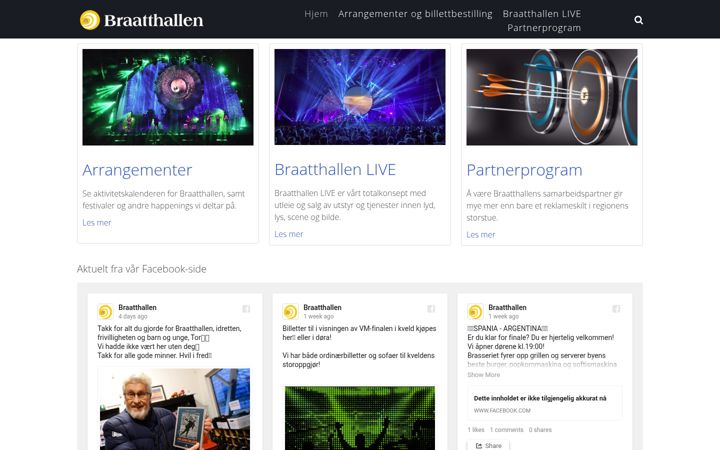Click '1 week ago' on the SPANIA - ARGENTINA post
Image resolution: width=720 pixels, height=450 pixels.
click(x=503, y=316)
